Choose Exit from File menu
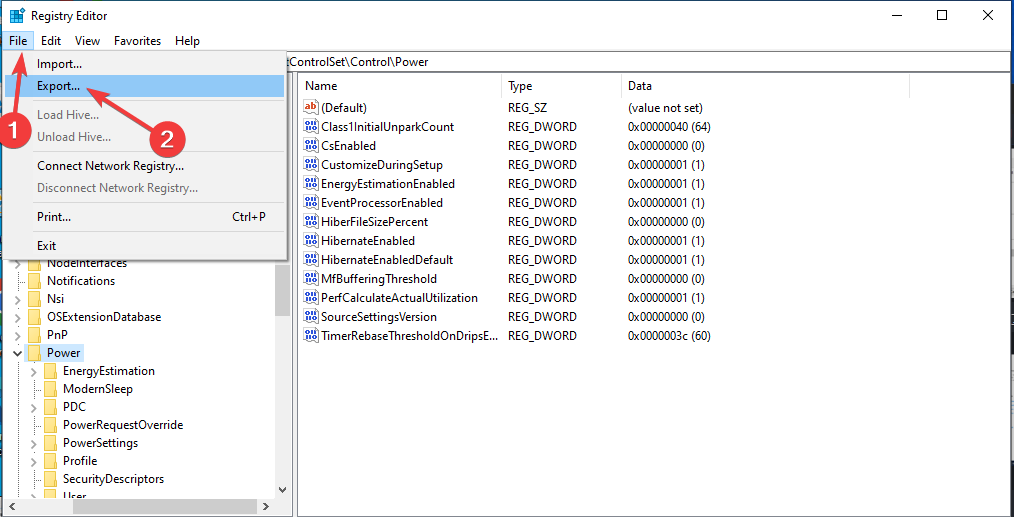The image size is (1014, 517). coord(144,246)
